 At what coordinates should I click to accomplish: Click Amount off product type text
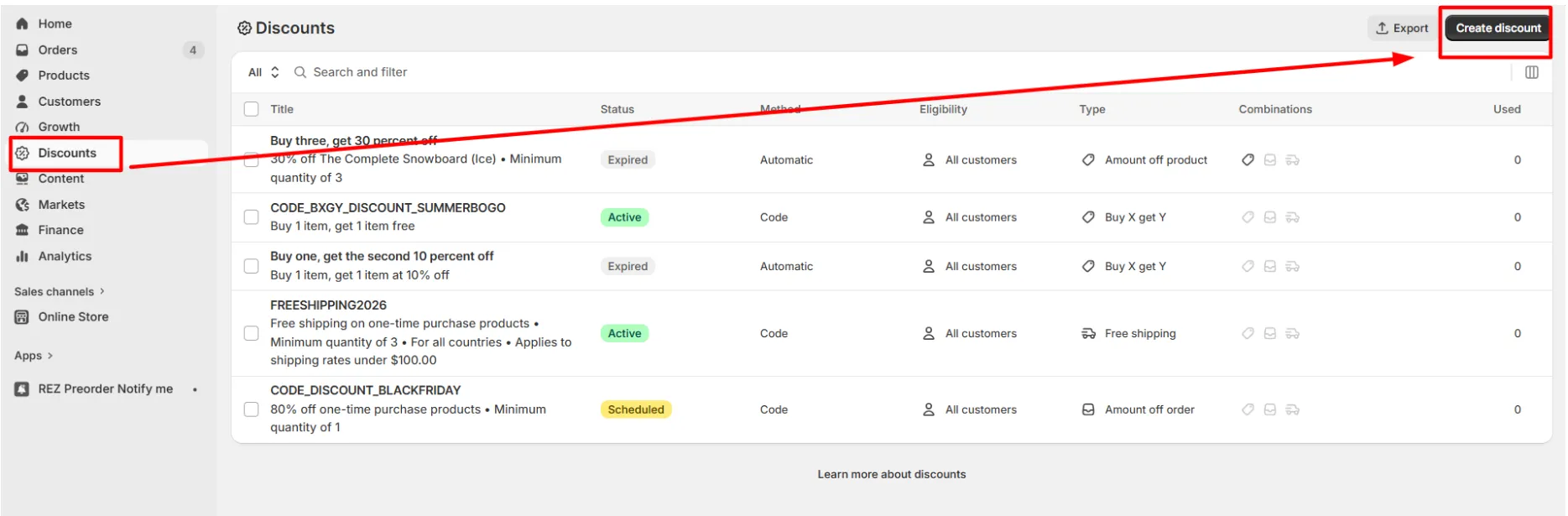tap(1156, 160)
